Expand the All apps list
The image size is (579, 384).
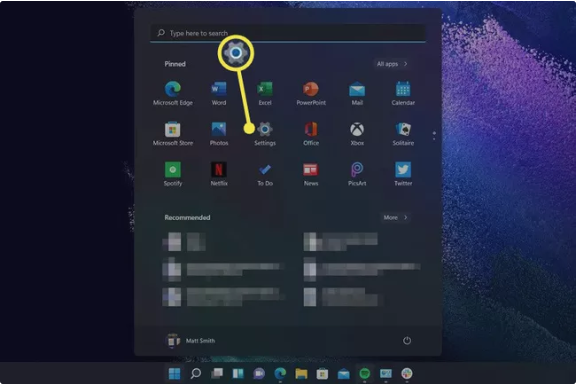tap(391, 64)
